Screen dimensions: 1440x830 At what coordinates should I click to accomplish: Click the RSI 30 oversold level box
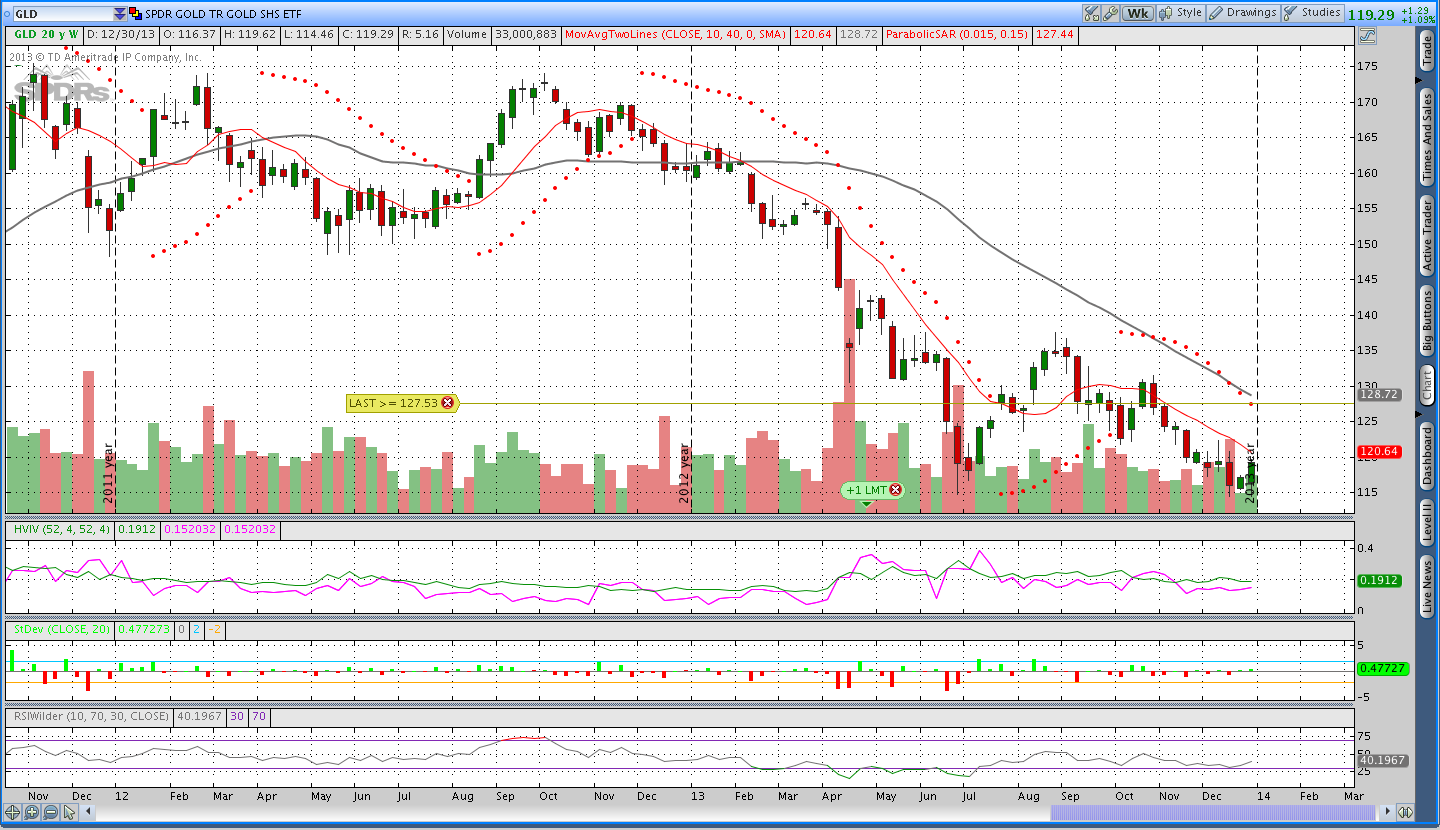(237, 716)
